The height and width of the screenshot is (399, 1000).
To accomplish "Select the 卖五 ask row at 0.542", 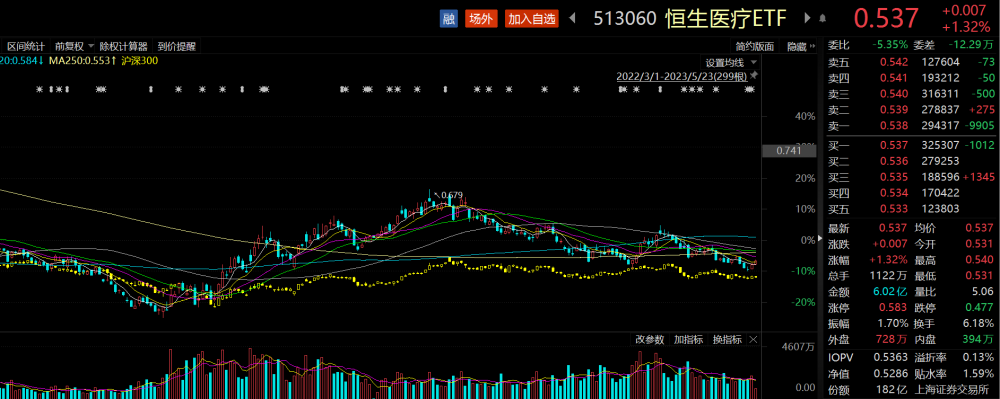I will 912,62.
